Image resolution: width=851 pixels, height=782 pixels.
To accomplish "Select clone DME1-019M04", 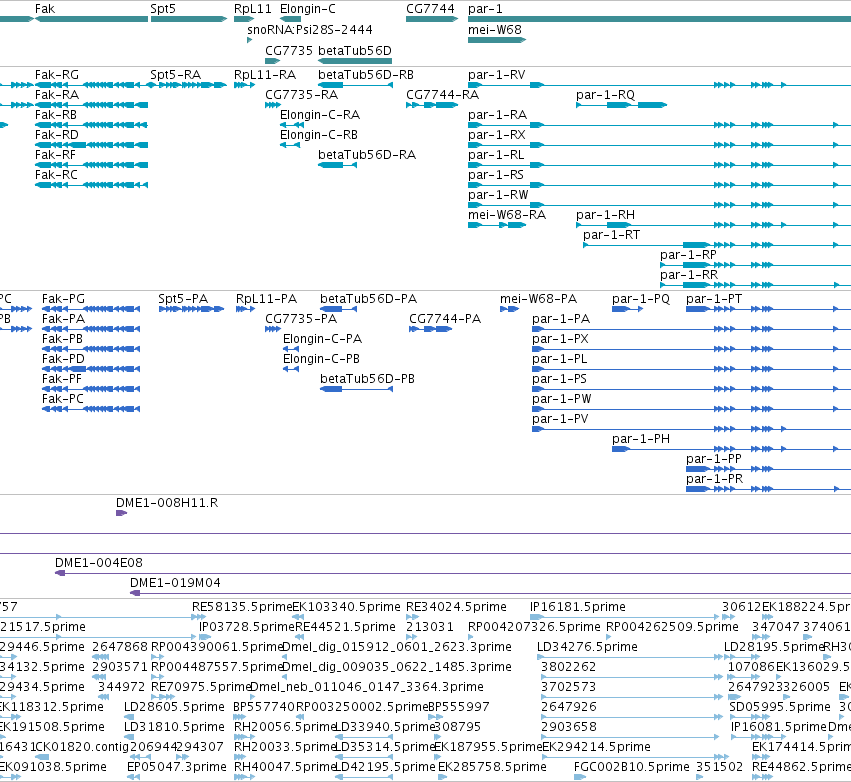I will click(490, 593).
